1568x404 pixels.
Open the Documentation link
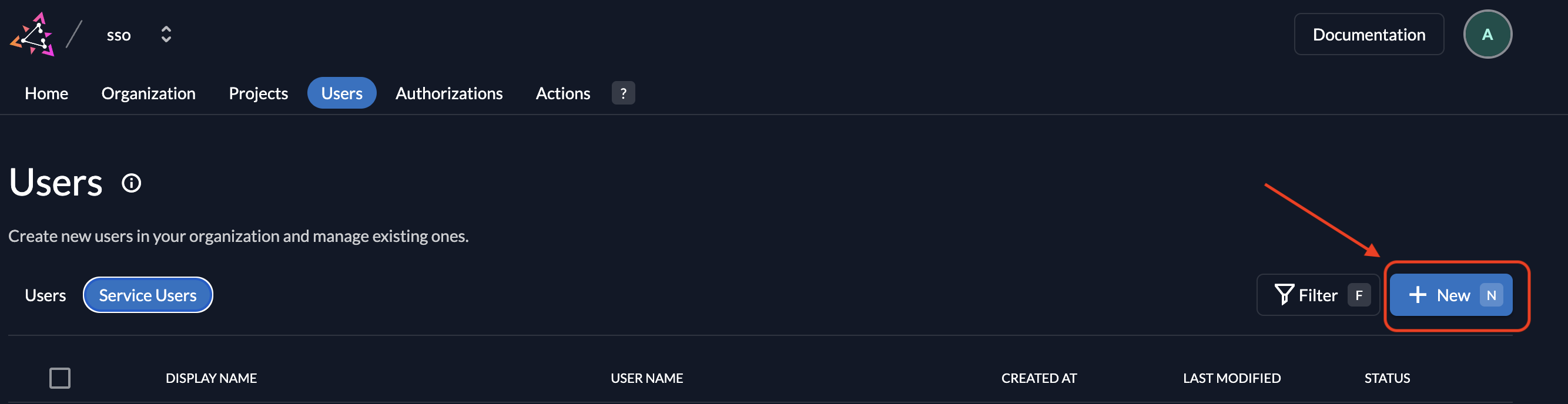pos(1368,35)
